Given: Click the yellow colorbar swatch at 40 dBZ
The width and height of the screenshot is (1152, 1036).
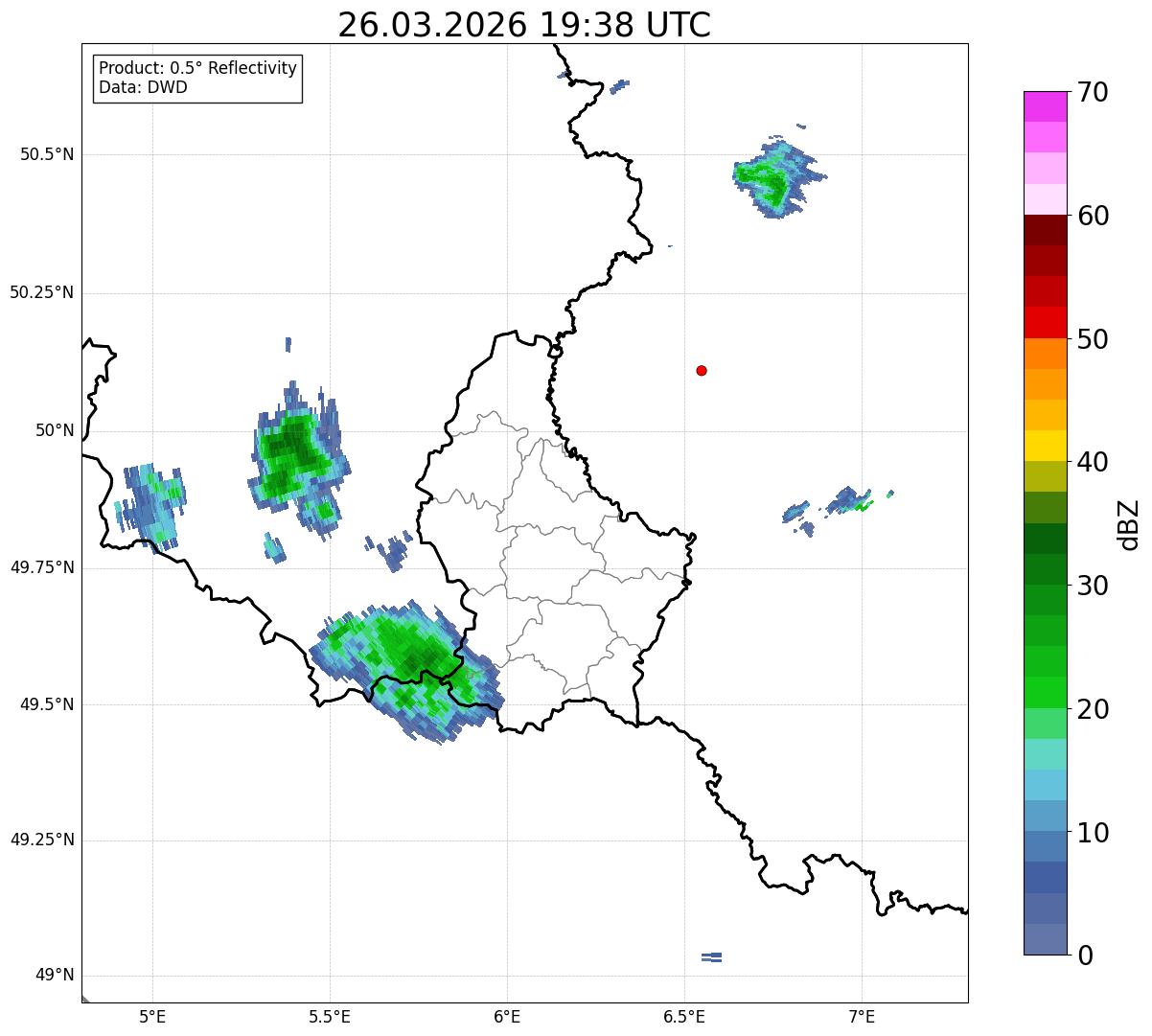Looking at the screenshot, I should coord(1045,446).
